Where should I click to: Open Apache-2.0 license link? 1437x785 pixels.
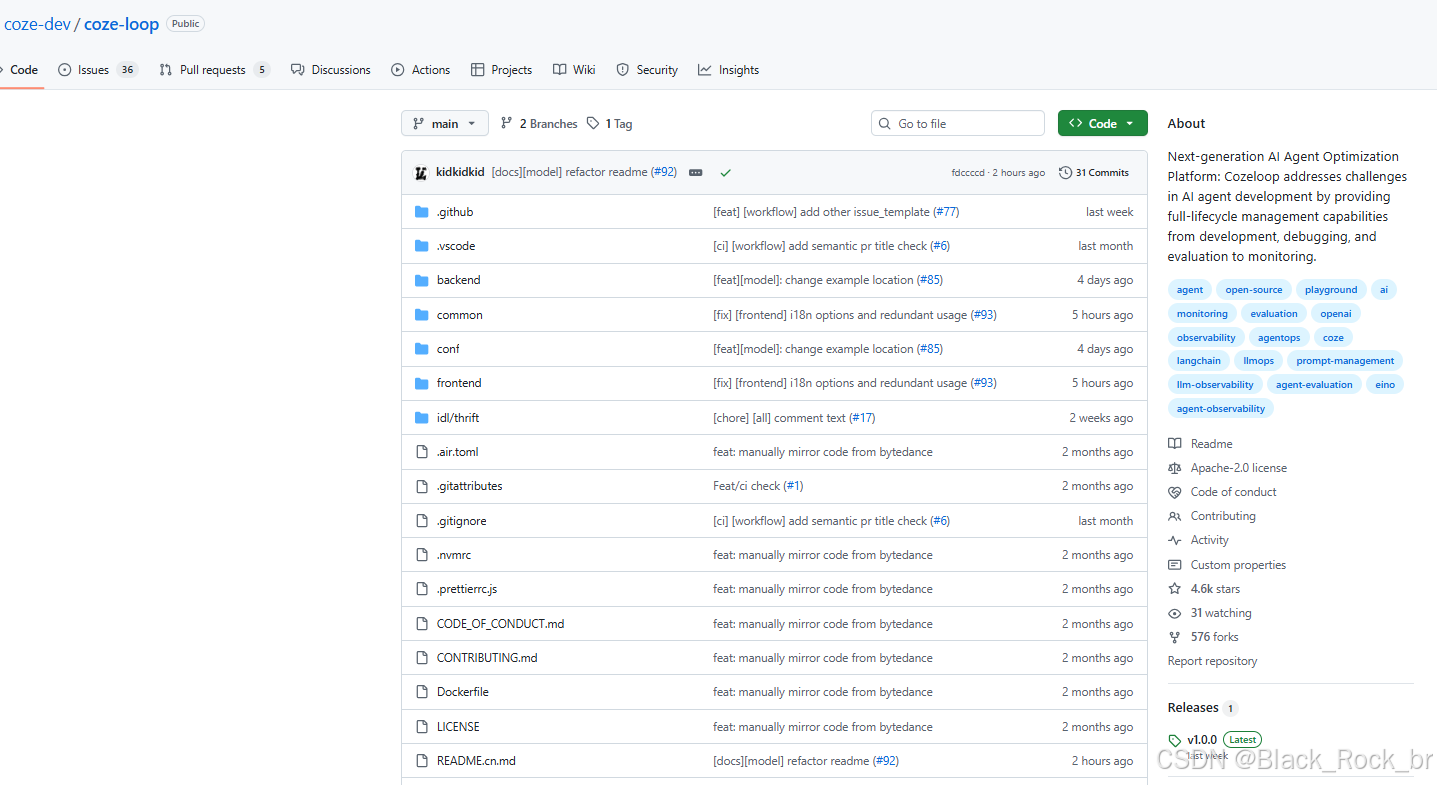click(x=1239, y=468)
